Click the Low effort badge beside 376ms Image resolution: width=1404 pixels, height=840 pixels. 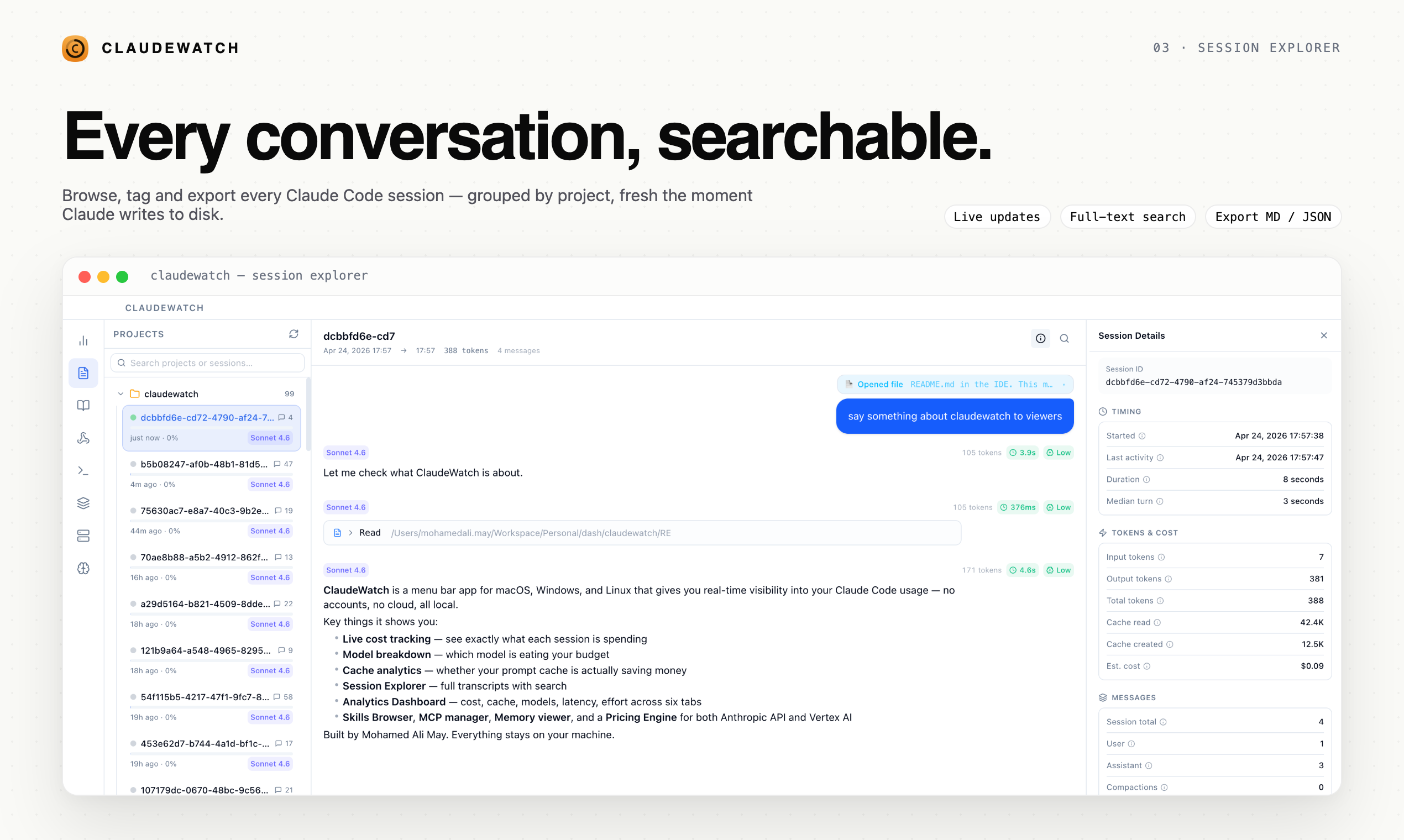pyautogui.click(x=1059, y=507)
